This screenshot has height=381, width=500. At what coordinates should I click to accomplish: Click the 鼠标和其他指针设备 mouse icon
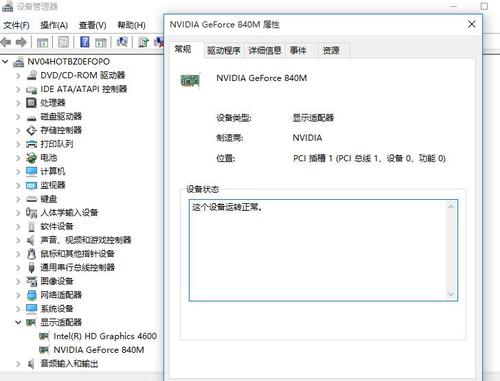[x=32, y=254]
